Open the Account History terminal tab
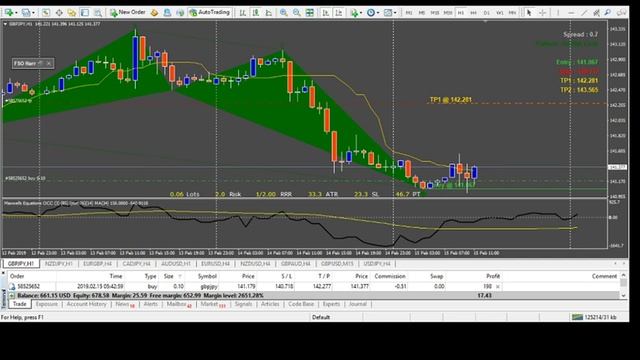Viewport: 640px width, 360px height. click(86, 304)
